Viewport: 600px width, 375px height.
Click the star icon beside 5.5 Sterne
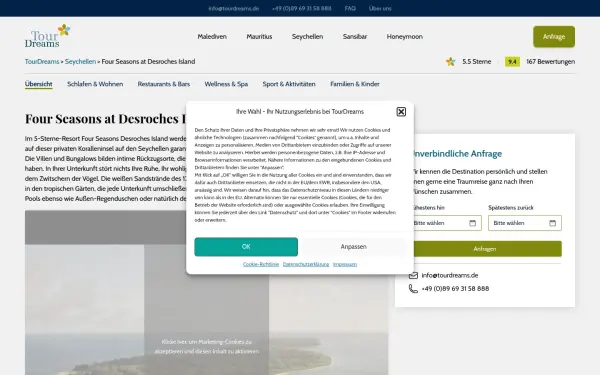click(x=450, y=62)
